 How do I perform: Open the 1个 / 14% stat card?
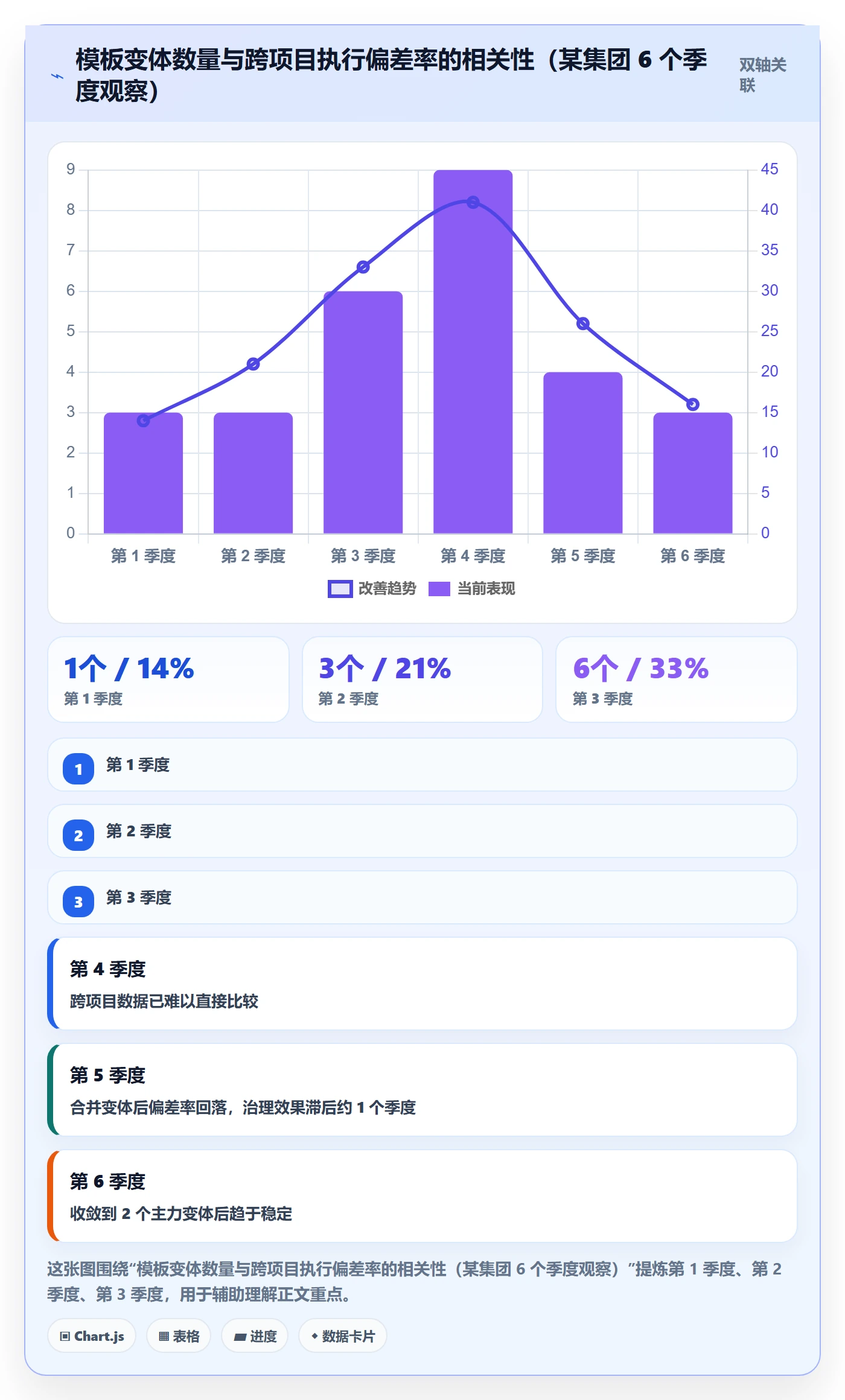168,679
